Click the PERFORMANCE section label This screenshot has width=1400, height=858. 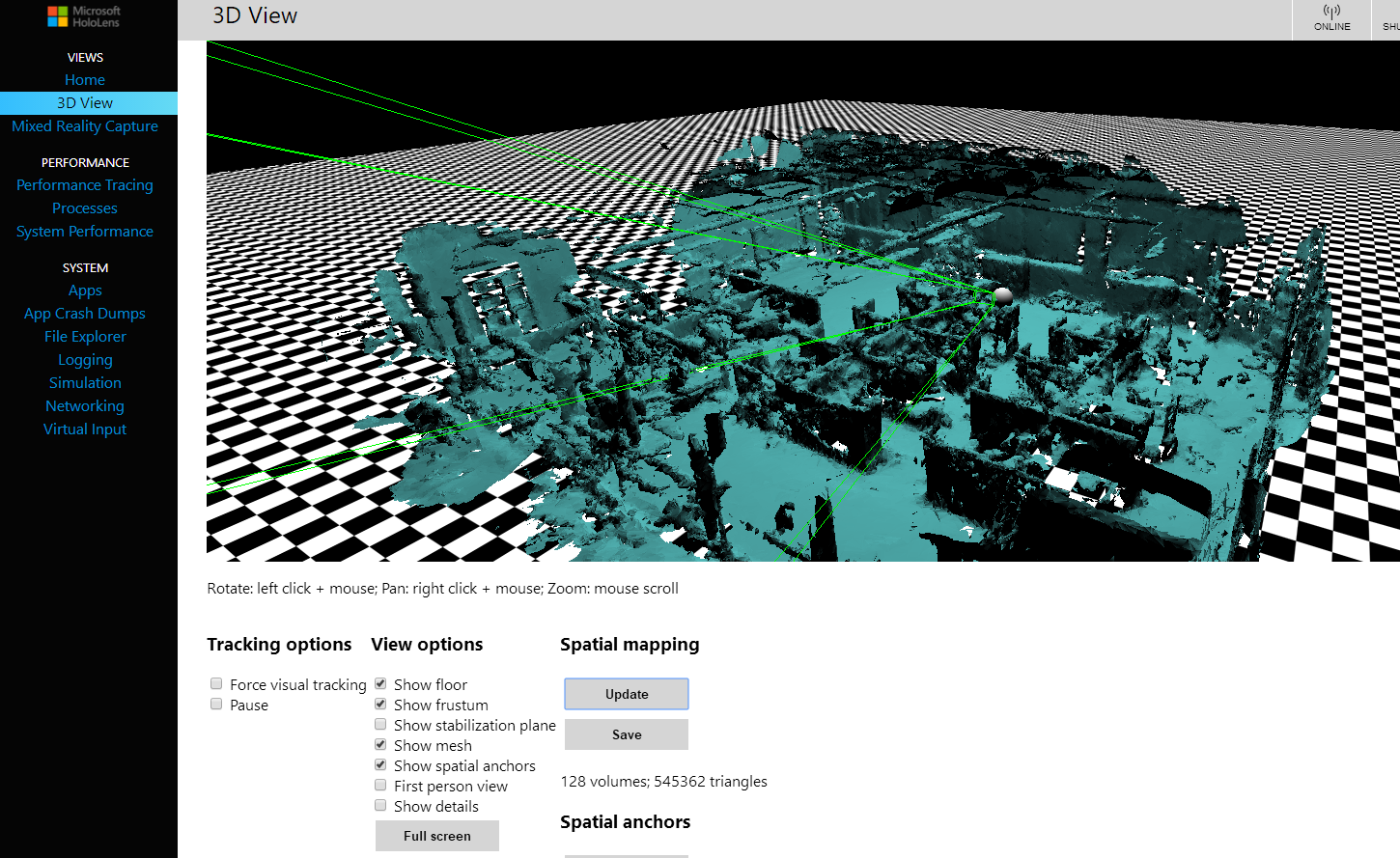coord(85,163)
